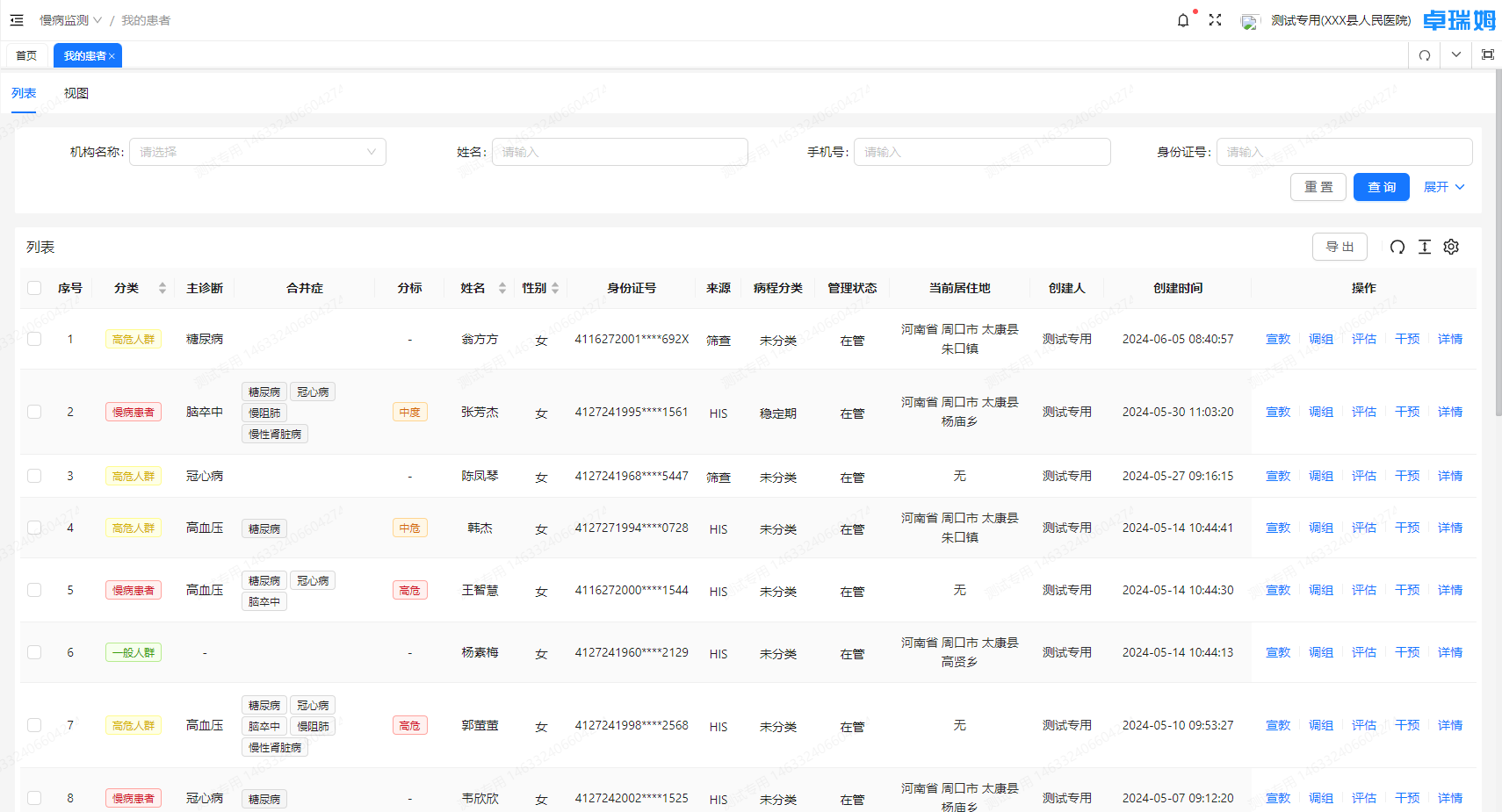Screen dimensions: 1502x812
Task: Toggle fullscreen expand icon in header
Action: (x=1215, y=20)
